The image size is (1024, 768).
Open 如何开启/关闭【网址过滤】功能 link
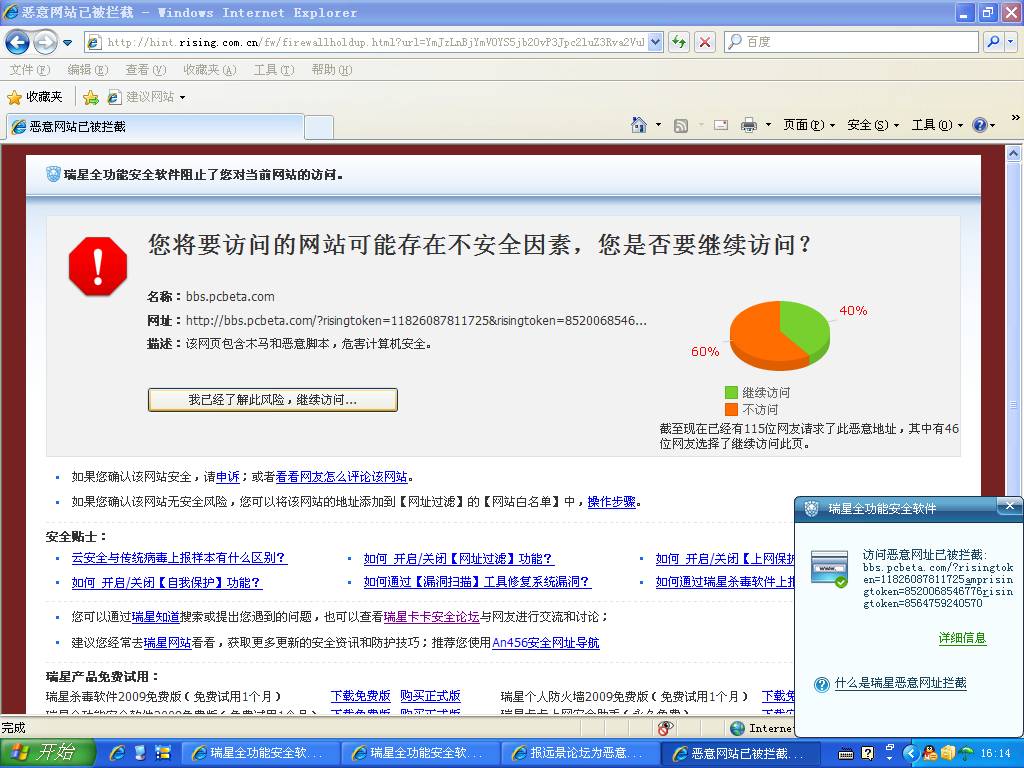coord(458,558)
